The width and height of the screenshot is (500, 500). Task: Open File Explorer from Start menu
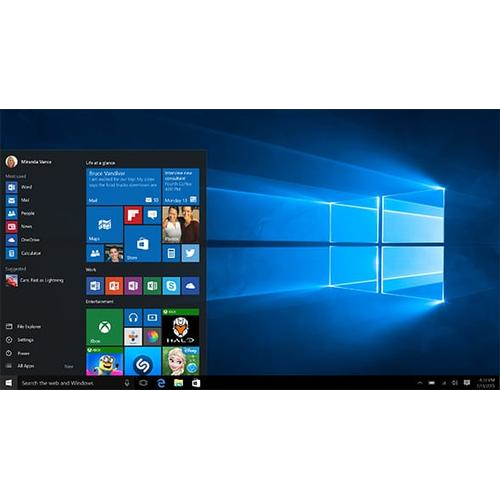[23, 326]
